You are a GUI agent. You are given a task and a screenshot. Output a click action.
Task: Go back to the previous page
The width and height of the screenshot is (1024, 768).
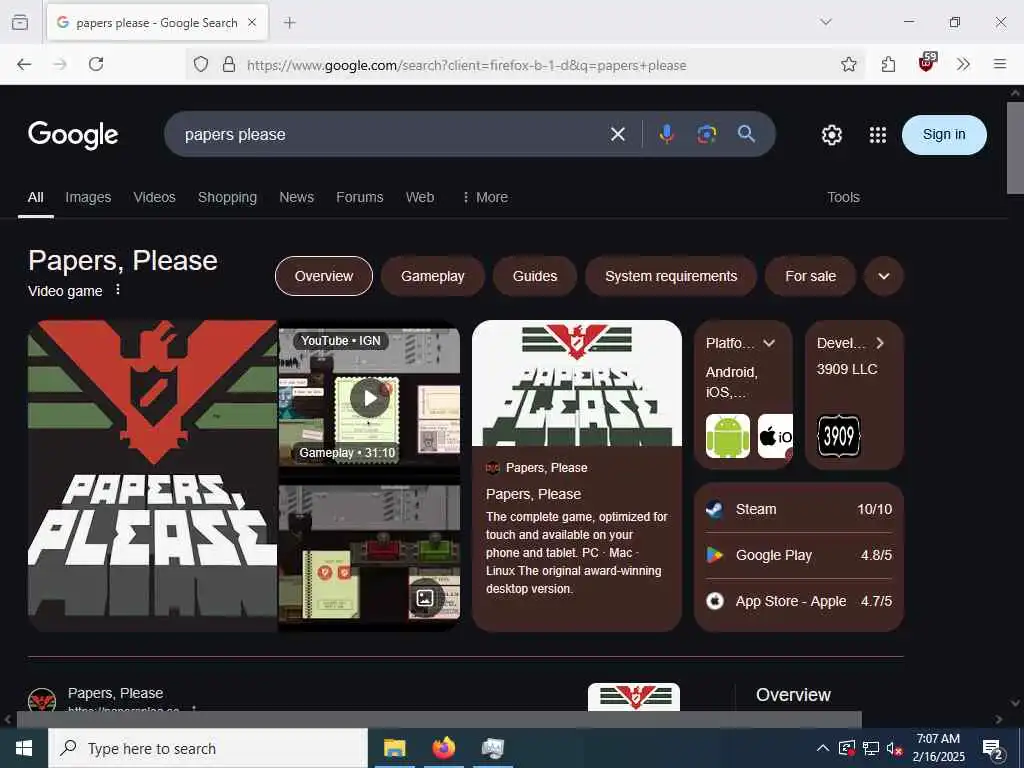(x=24, y=64)
